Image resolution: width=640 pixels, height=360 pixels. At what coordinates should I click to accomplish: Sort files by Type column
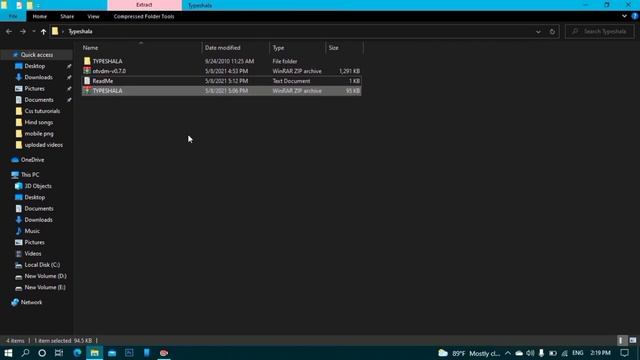(x=297, y=48)
